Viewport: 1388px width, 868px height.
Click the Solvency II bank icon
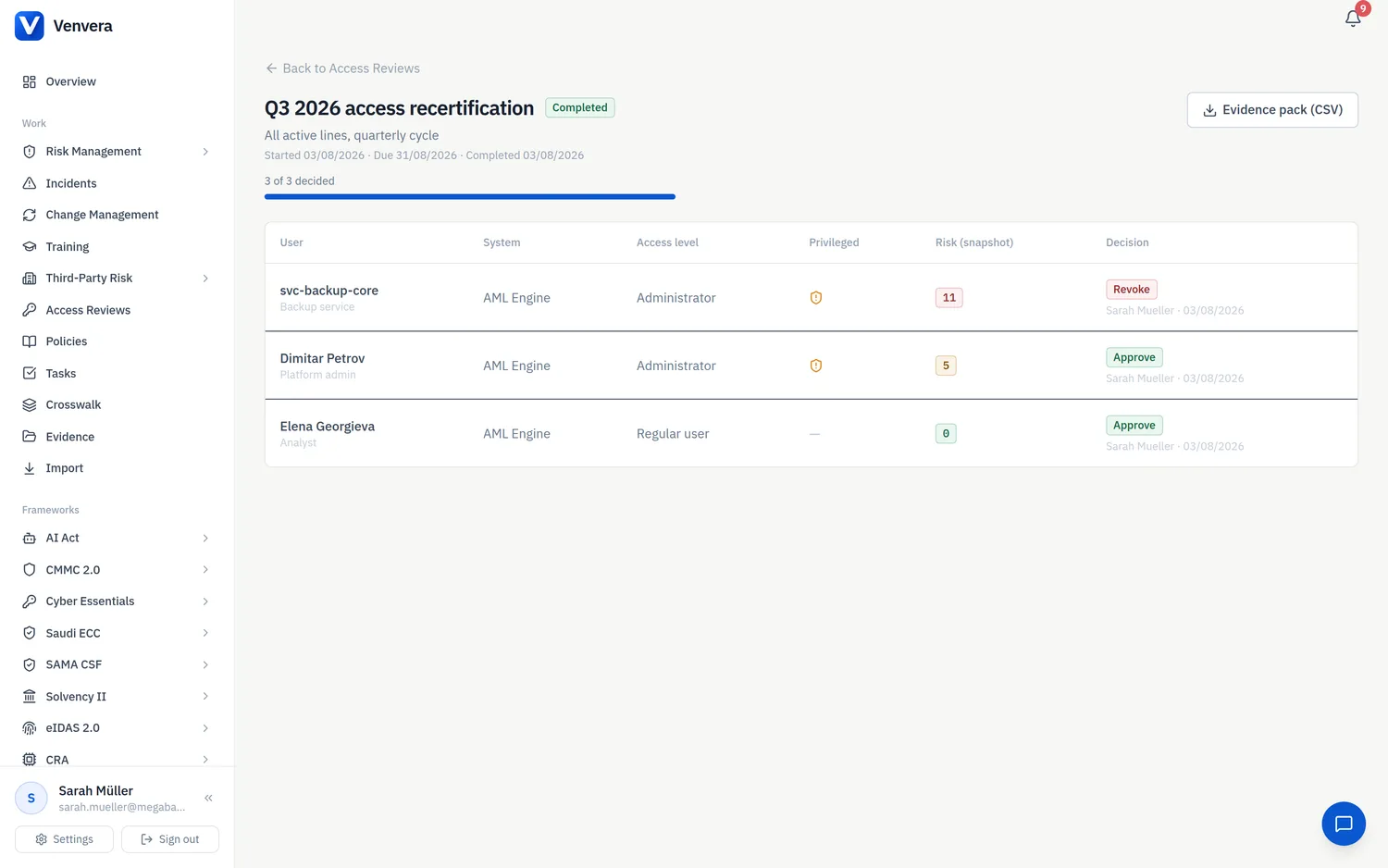point(30,697)
